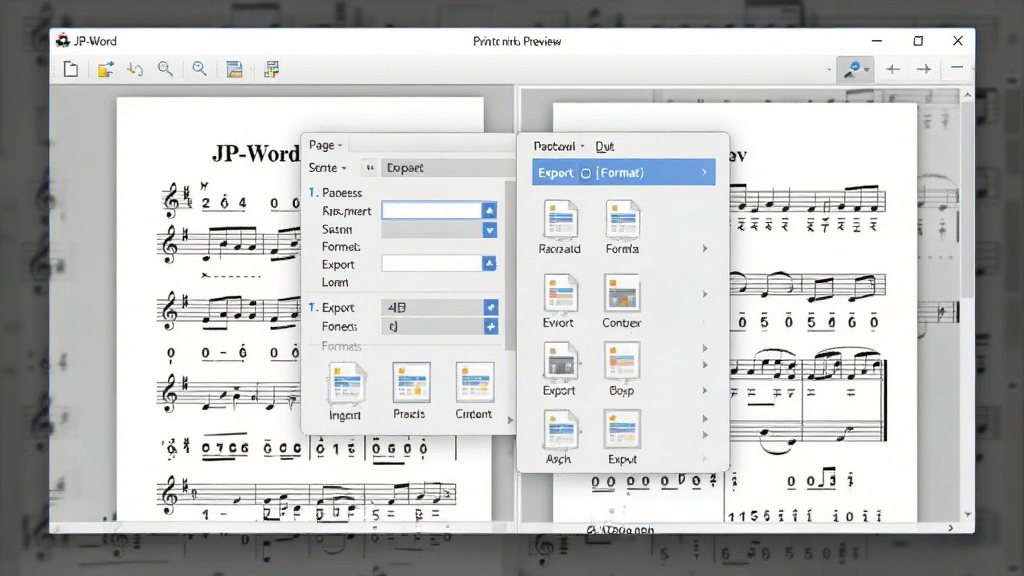The image size is (1024, 576).
Task: Click the blue button beside 'Ras.pnert' field
Action: tap(489, 210)
